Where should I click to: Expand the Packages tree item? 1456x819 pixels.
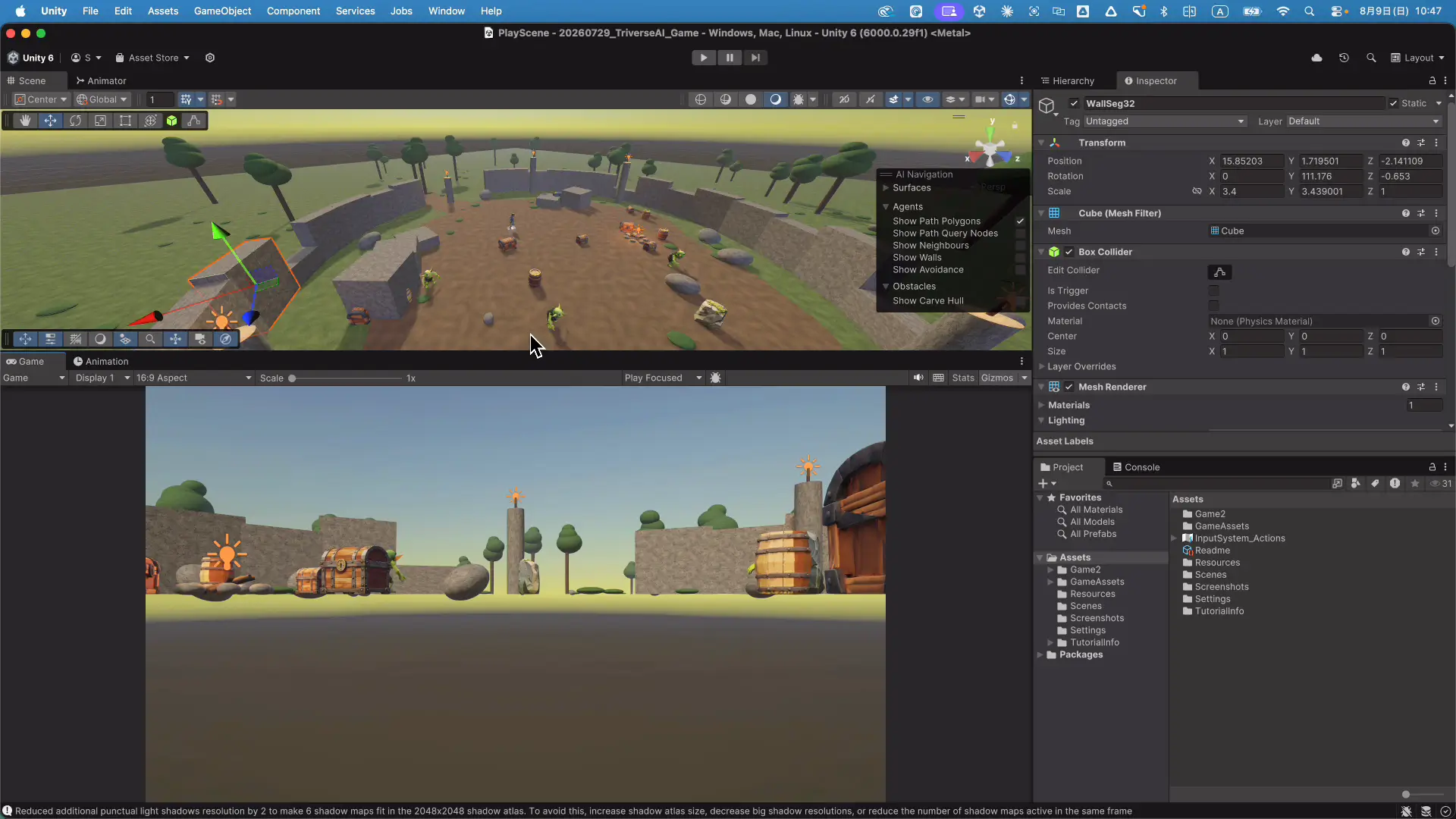click(1040, 654)
